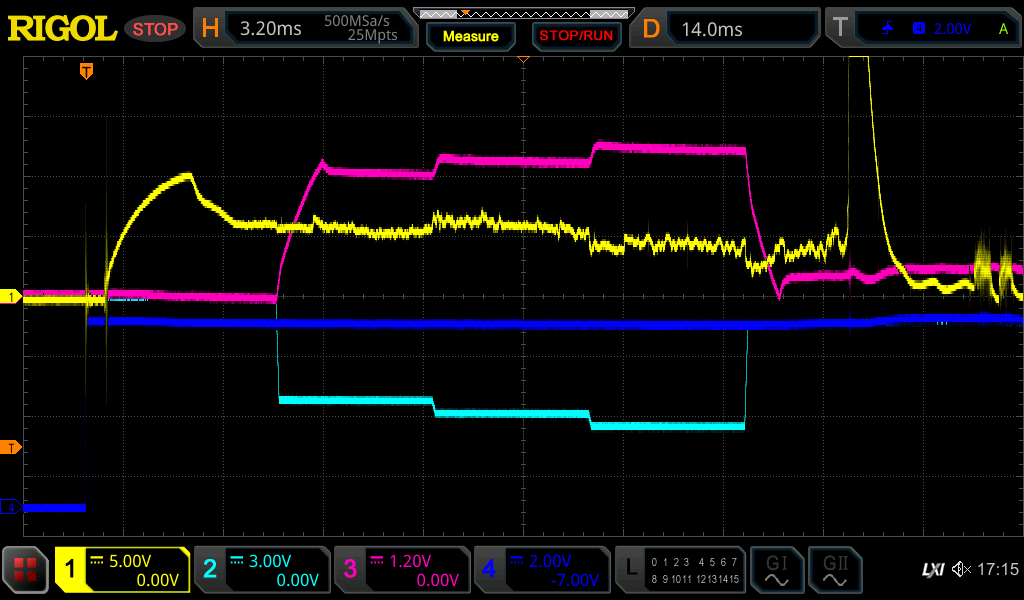Click the LXI network status icon
1024x600 pixels.
[932, 570]
